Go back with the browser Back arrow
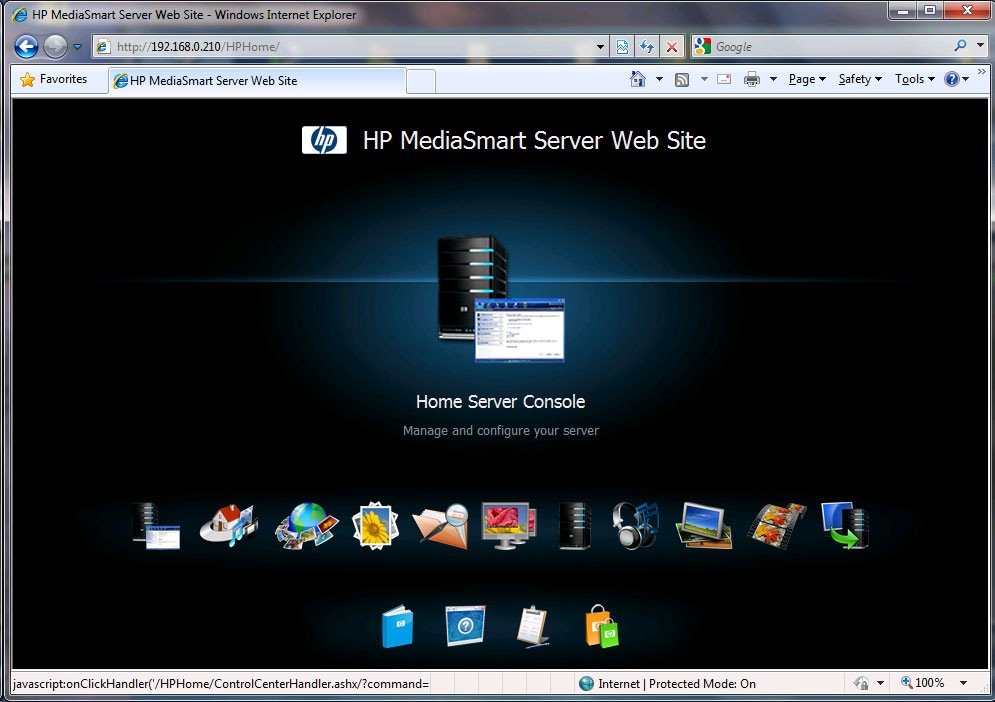Image resolution: width=995 pixels, height=702 pixels. click(x=27, y=46)
